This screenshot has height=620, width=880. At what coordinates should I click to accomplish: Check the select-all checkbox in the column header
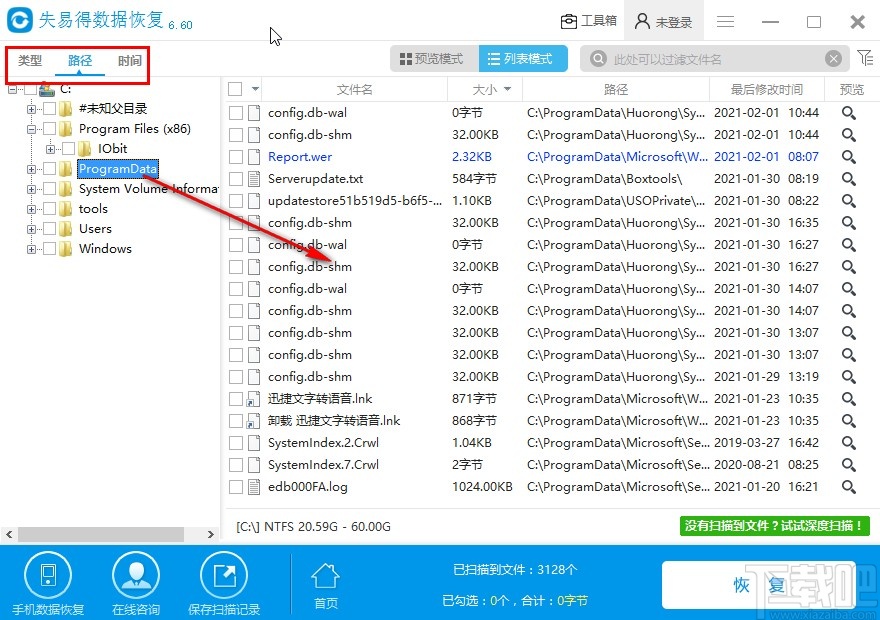tap(236, 88)
